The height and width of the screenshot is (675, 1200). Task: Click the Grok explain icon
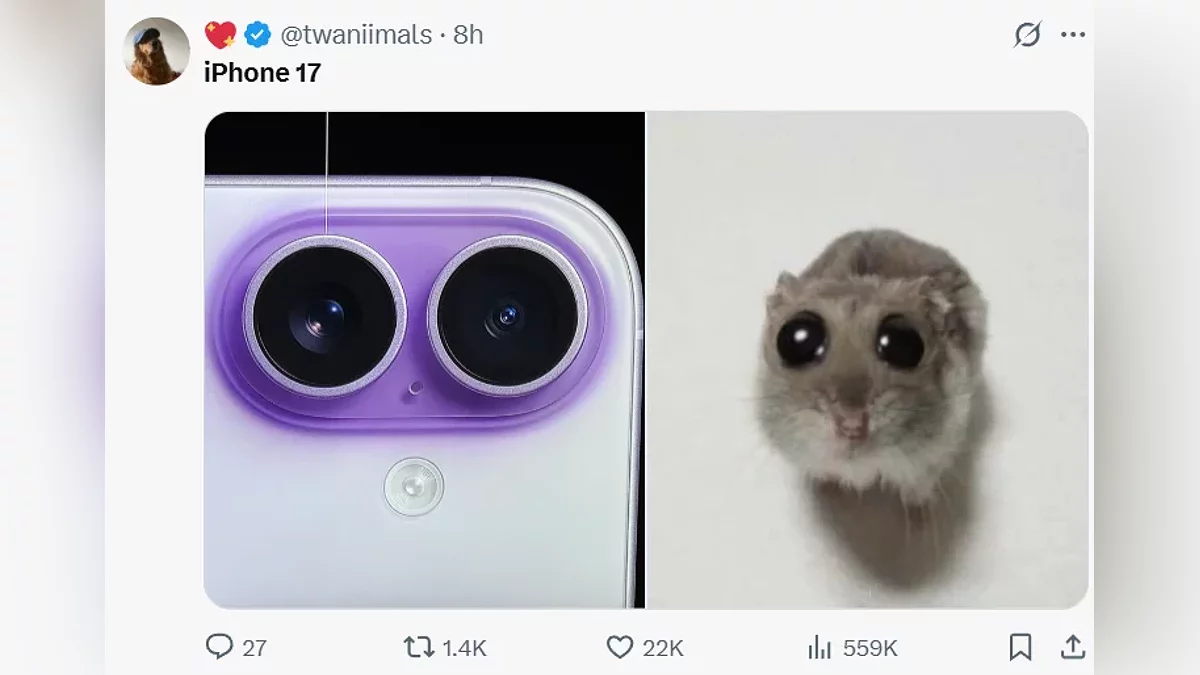[1027, 35]
